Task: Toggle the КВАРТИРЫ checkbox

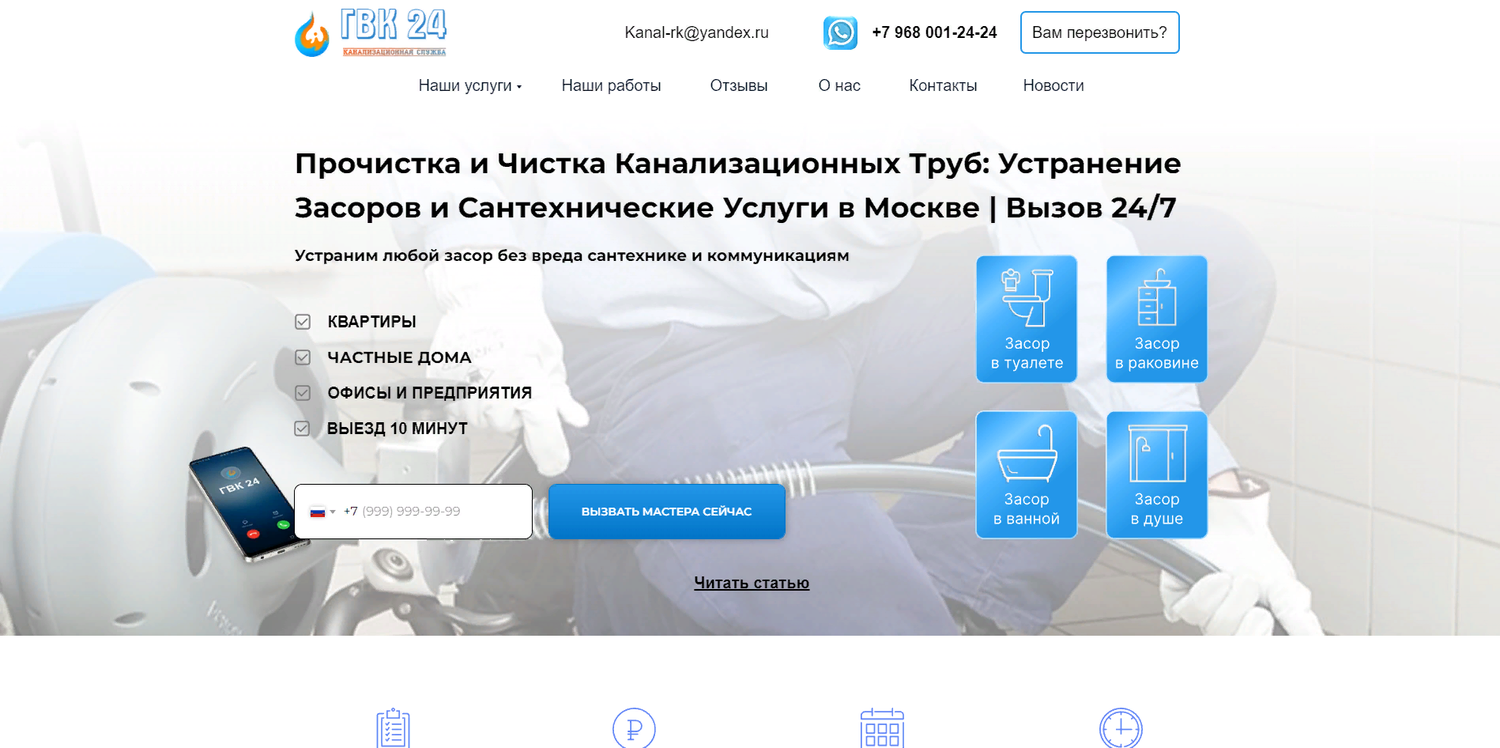Action: coord(302,322)
